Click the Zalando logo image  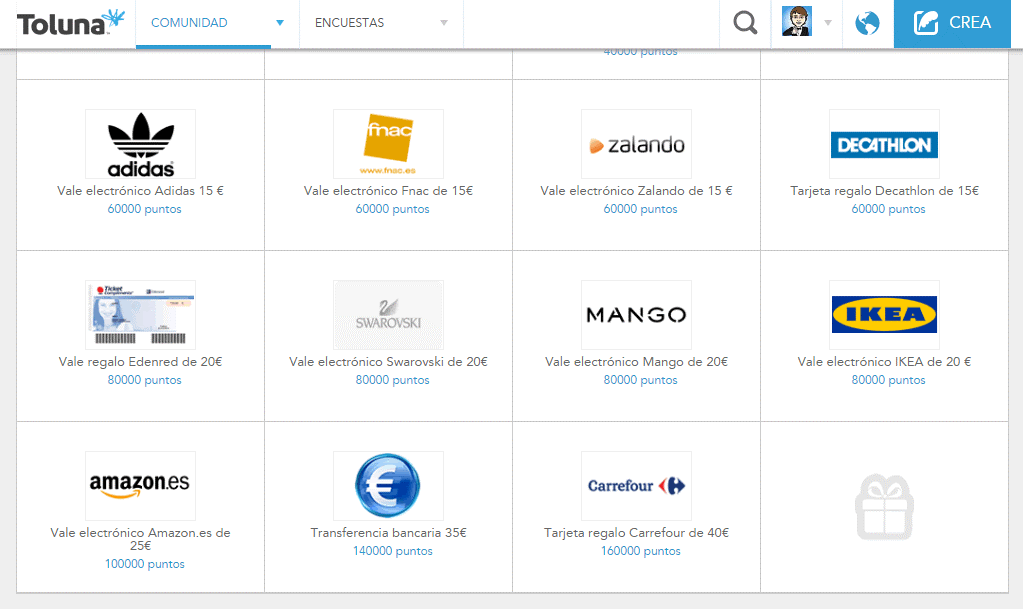[x=636, y=144]
